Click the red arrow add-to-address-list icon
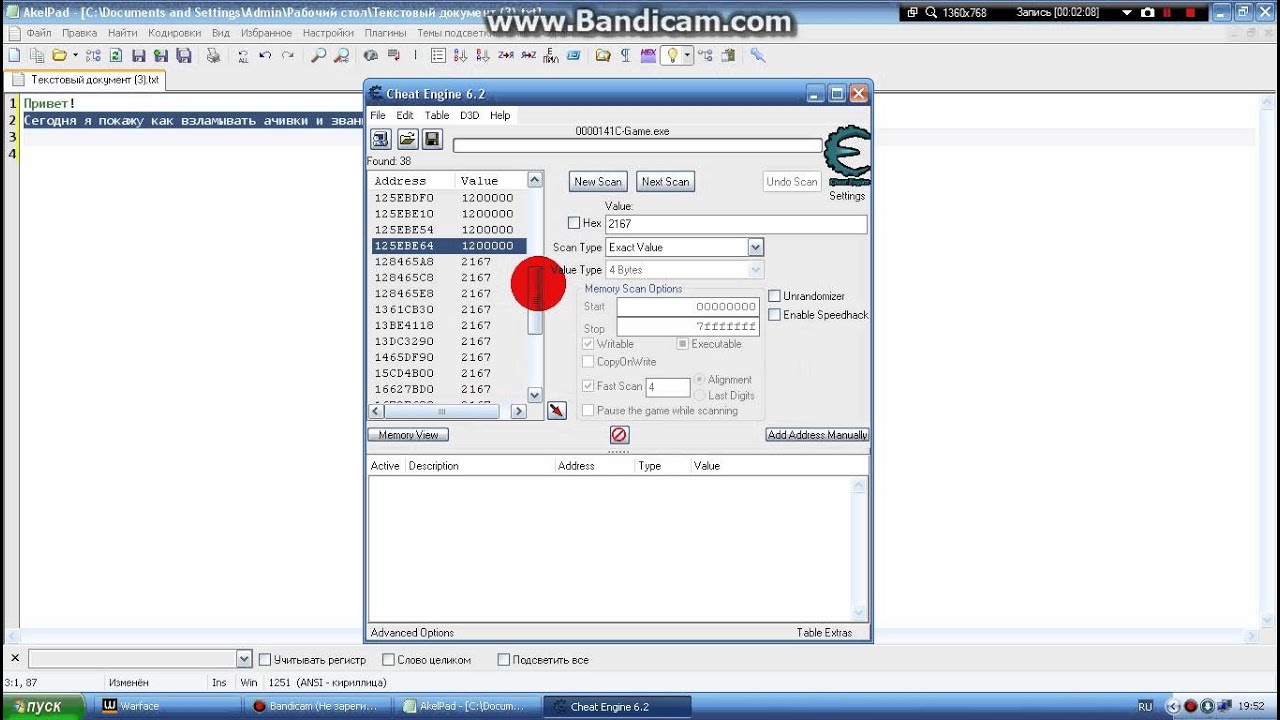The image size is (1280, 720). (x=557, y=410)
